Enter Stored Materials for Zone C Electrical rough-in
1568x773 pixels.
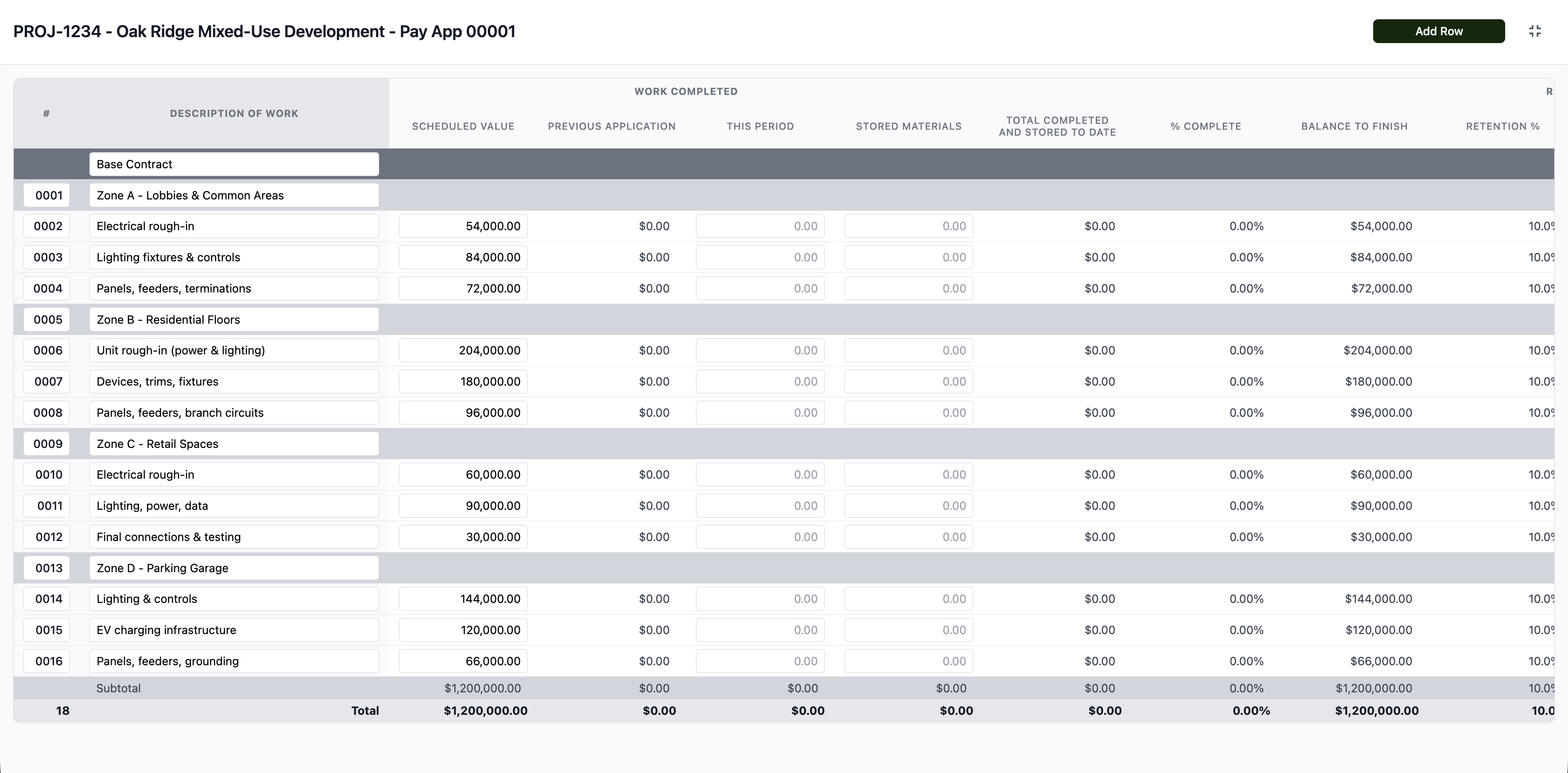(x=908, y=474)
